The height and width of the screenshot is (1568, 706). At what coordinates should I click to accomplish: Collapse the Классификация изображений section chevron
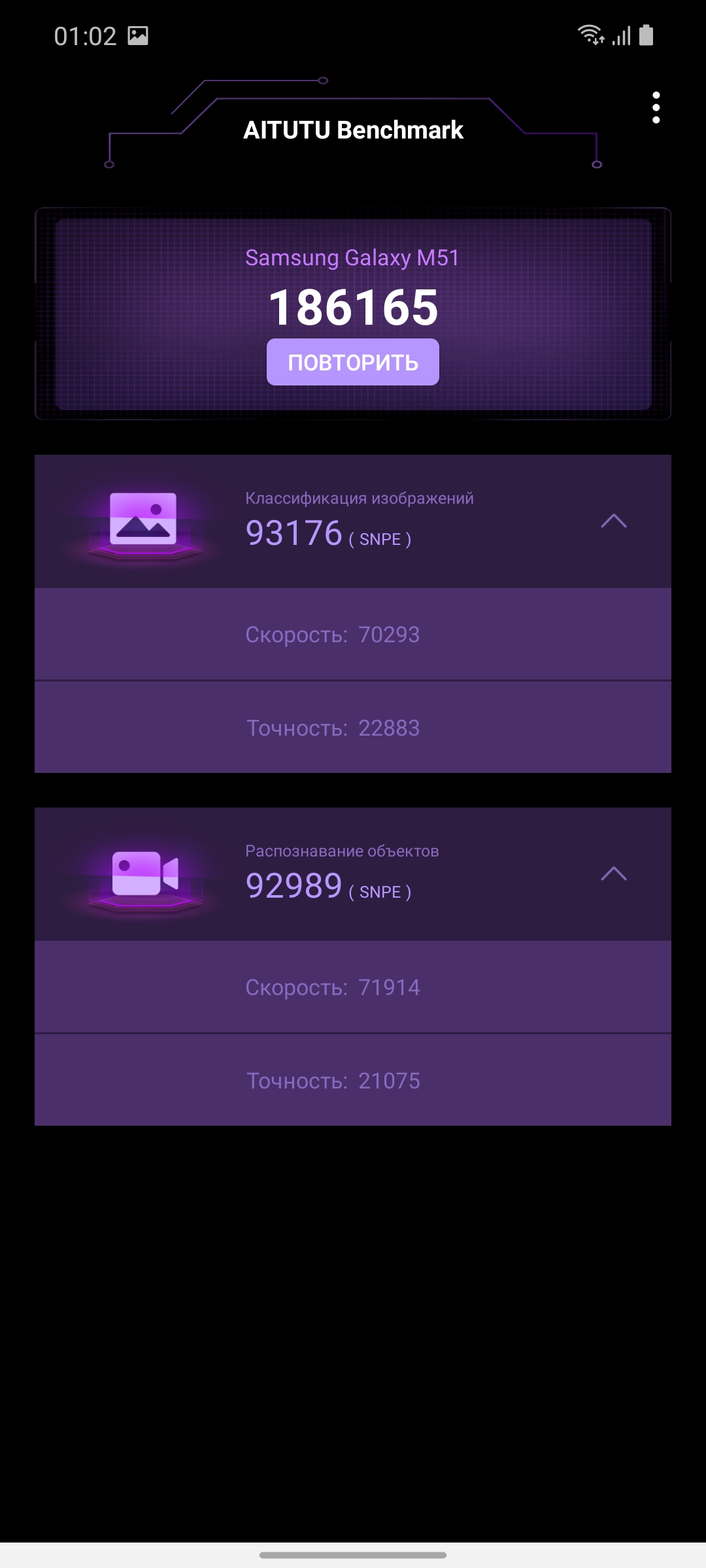click(614, 521)
